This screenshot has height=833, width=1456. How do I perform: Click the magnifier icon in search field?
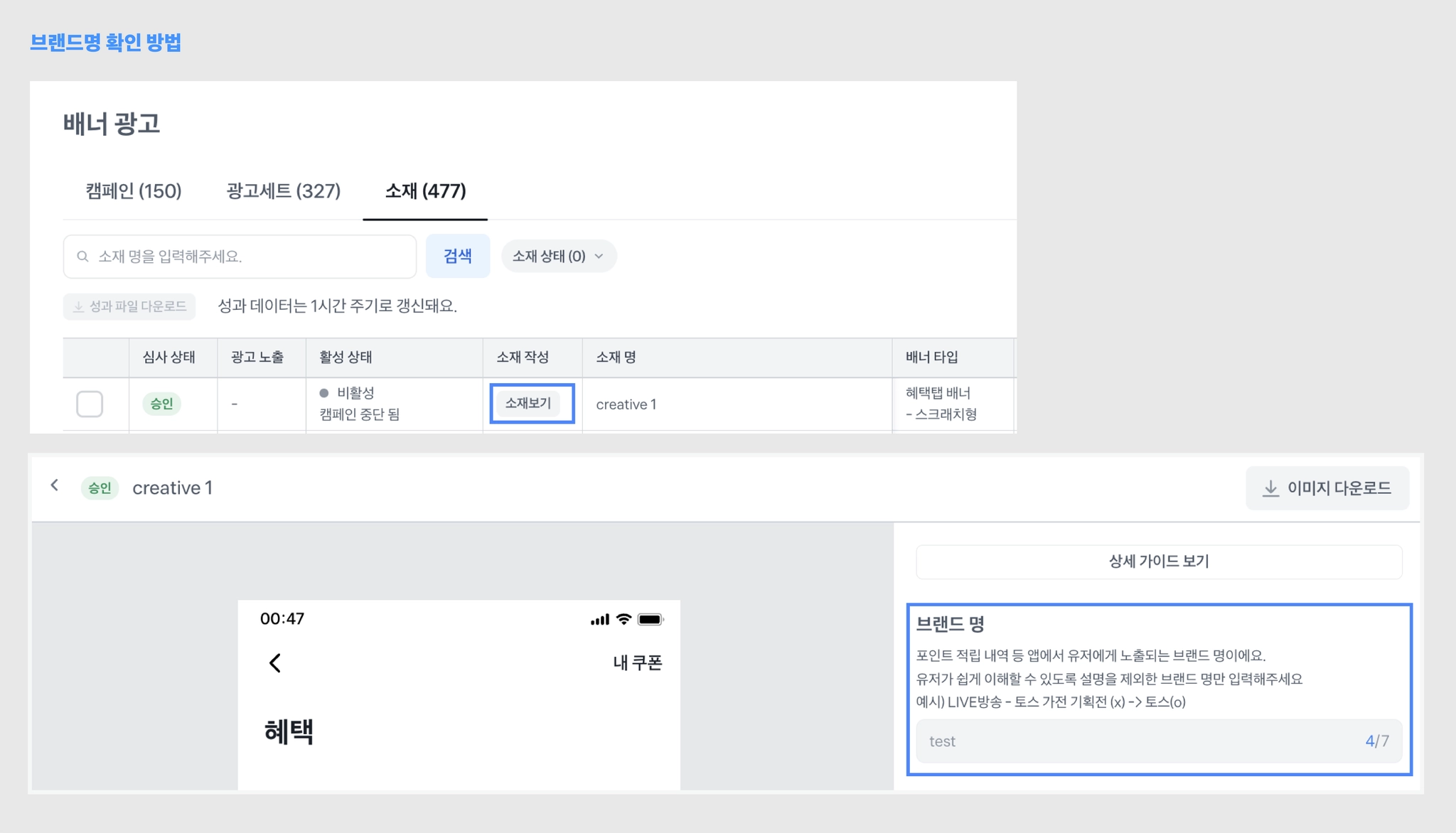[83, 257]
